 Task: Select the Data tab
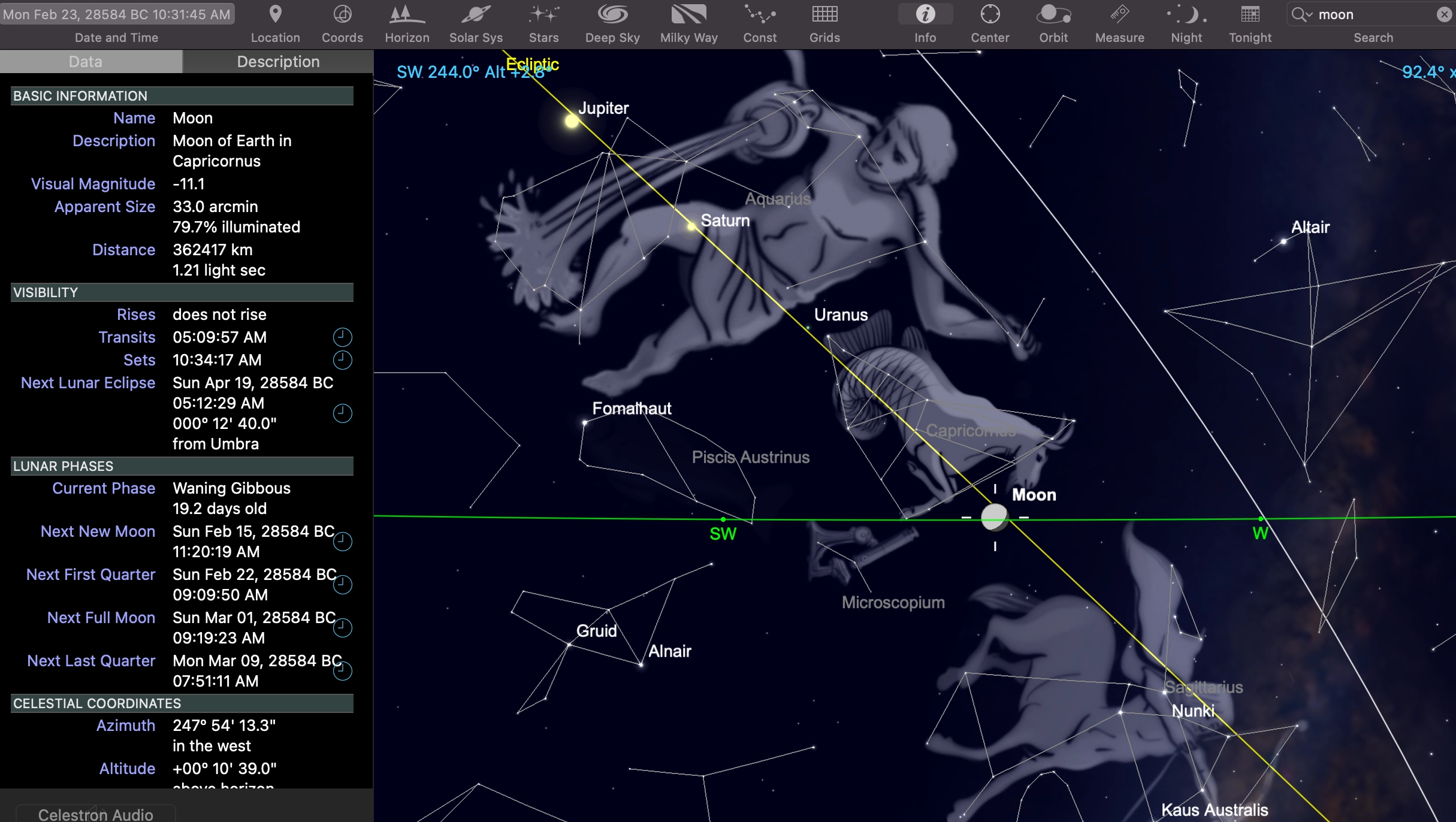(86, 62)
